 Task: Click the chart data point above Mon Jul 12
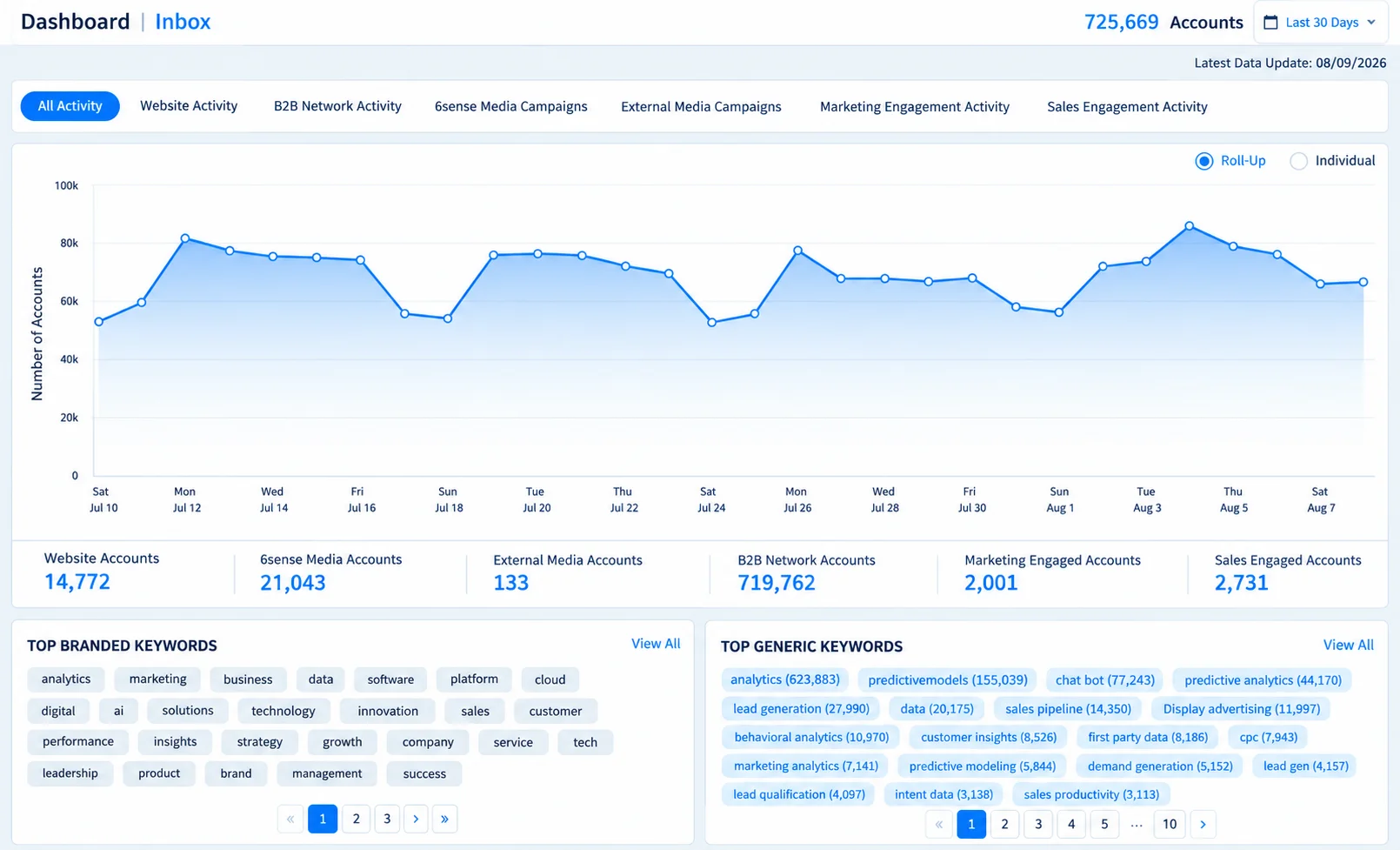[185, 238]
